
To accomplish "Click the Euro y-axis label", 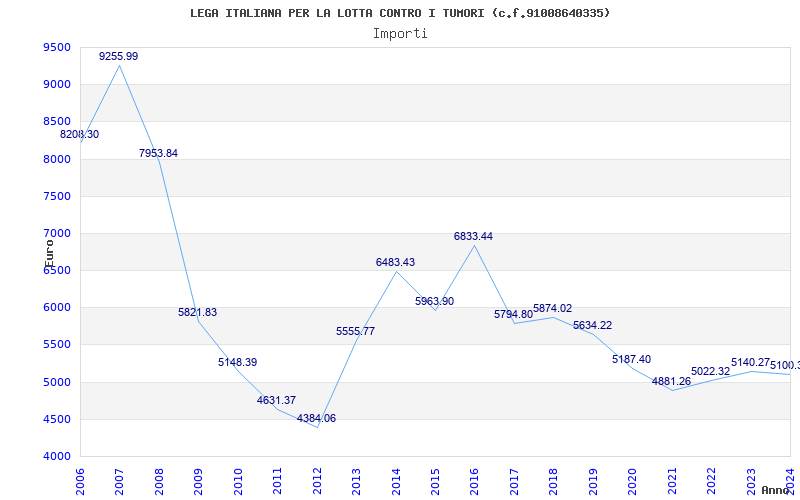I will 49,254.
